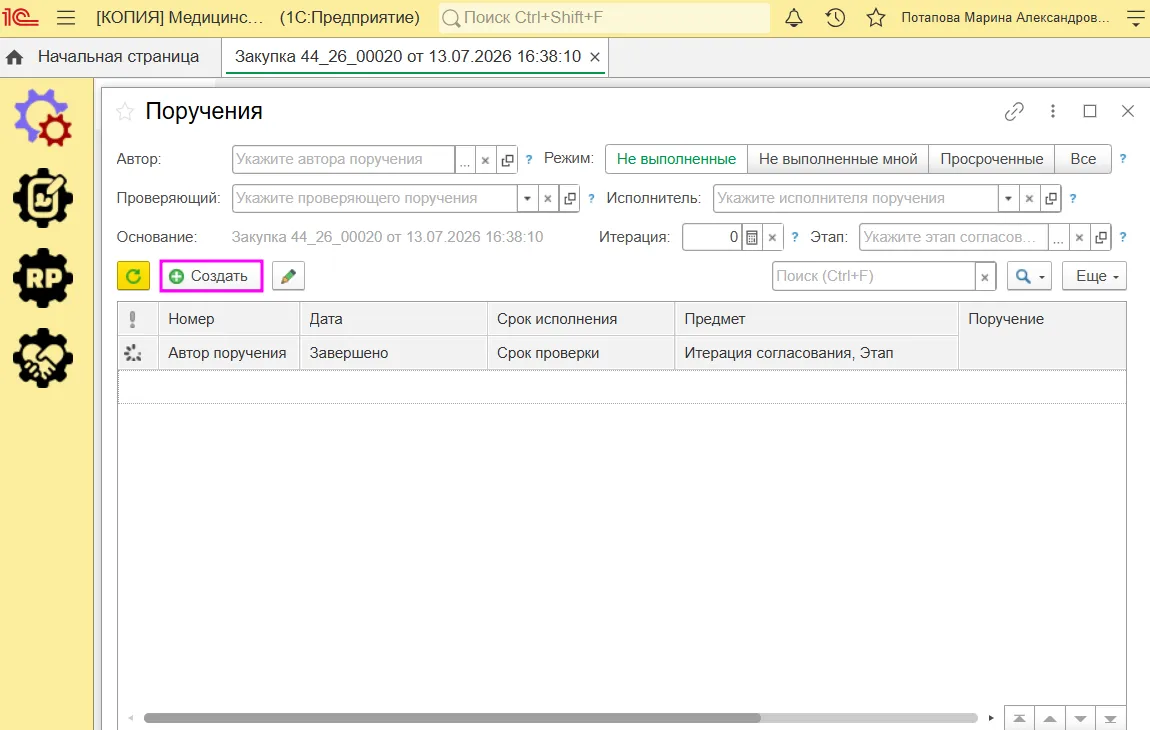Select the Просроченные mode
Viewport: 1150px width, 730px height.
[992, 159]
